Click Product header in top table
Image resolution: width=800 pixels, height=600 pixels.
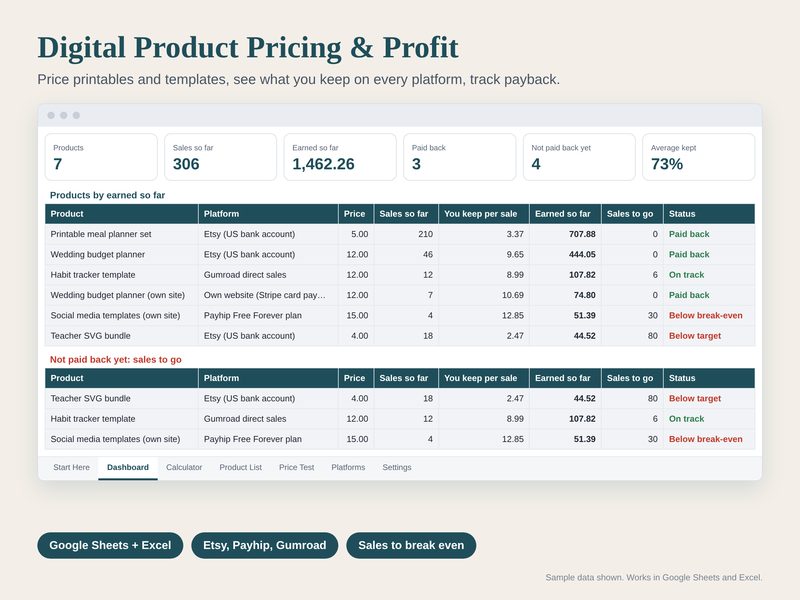pos(121,214)
